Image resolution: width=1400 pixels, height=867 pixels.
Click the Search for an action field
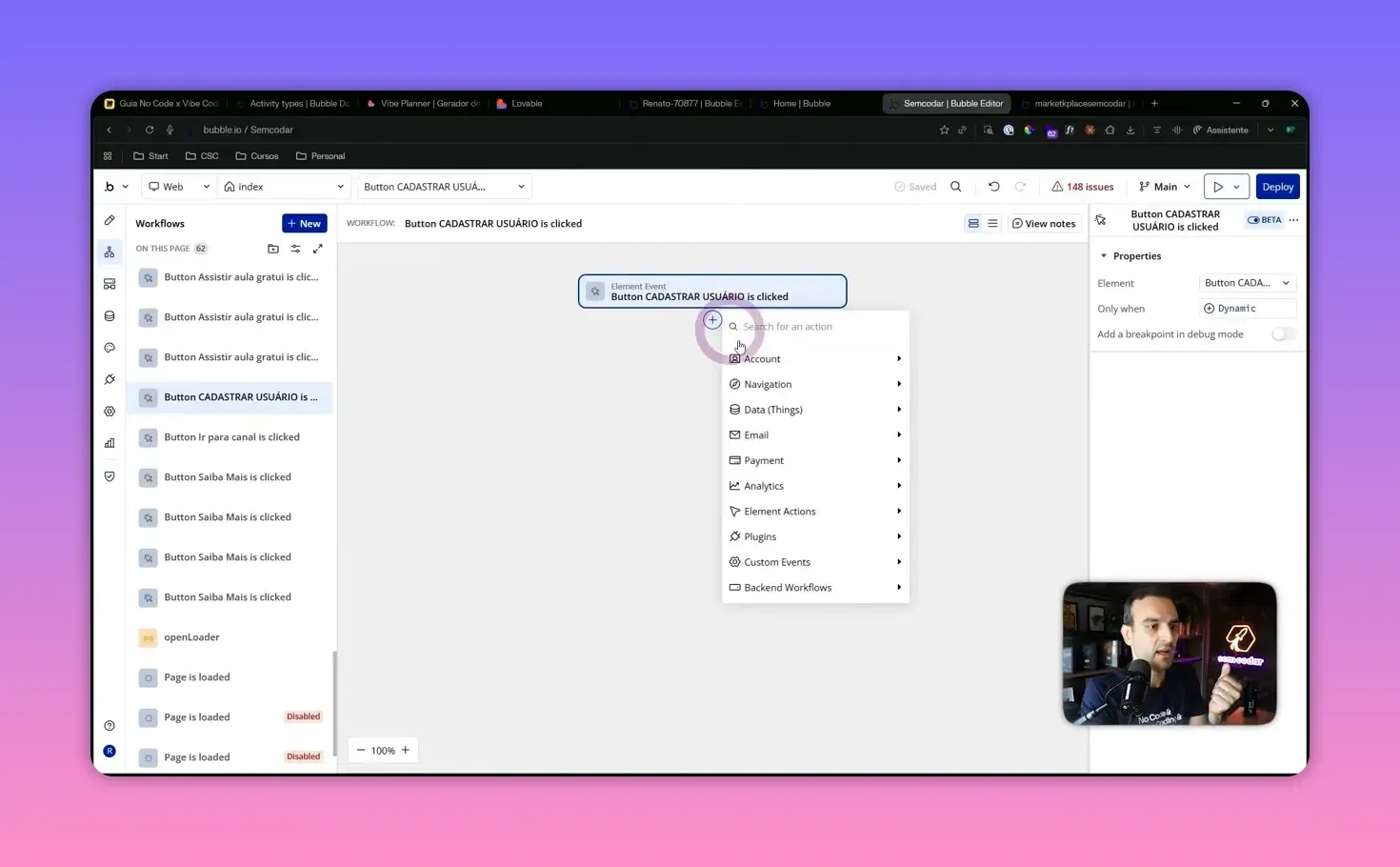coord(819,327)
